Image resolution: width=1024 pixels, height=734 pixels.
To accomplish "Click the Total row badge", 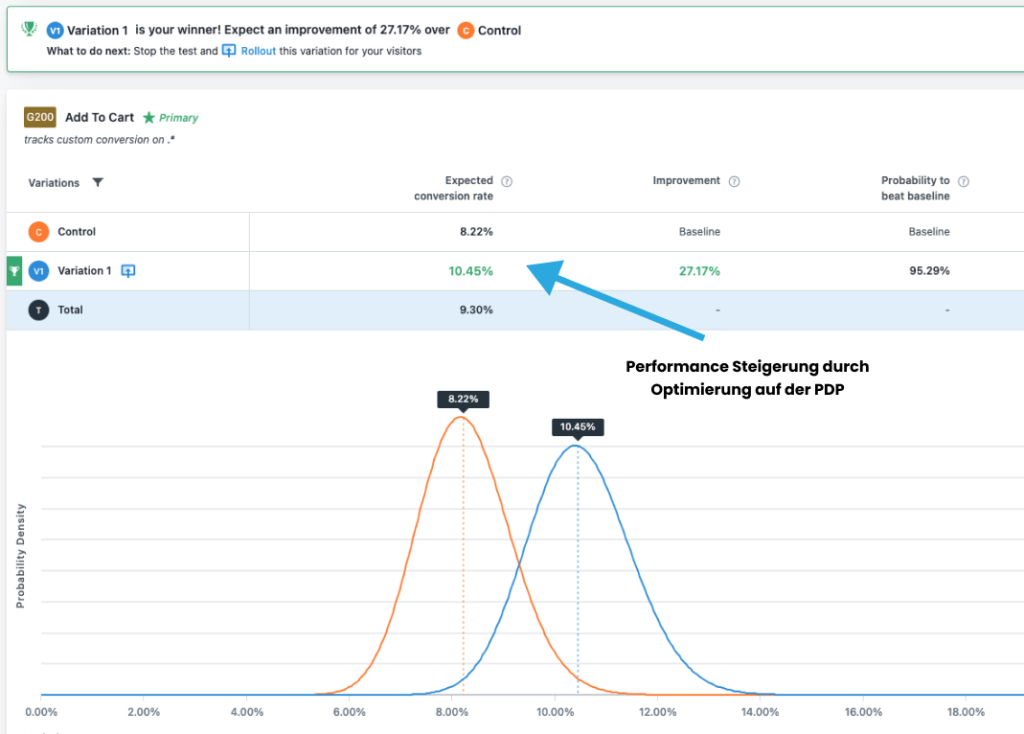I will click(x=38, y=310).
